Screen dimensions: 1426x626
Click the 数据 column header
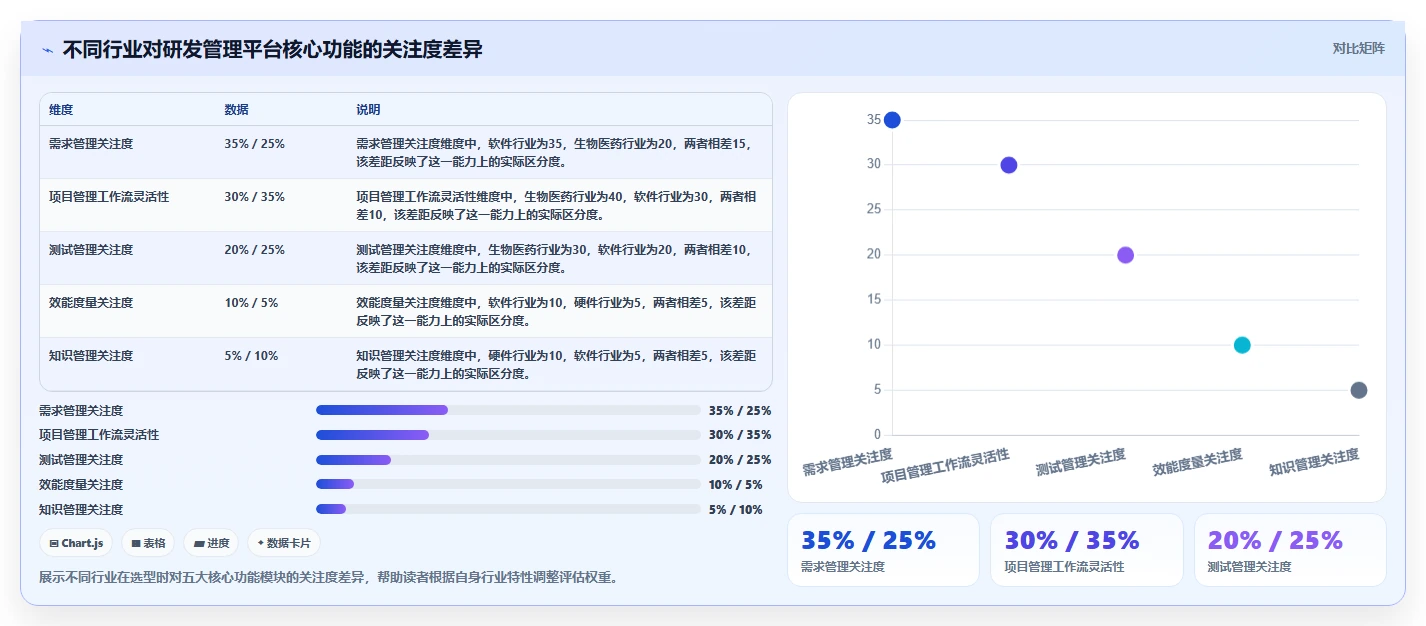click(x=237, y=110)
